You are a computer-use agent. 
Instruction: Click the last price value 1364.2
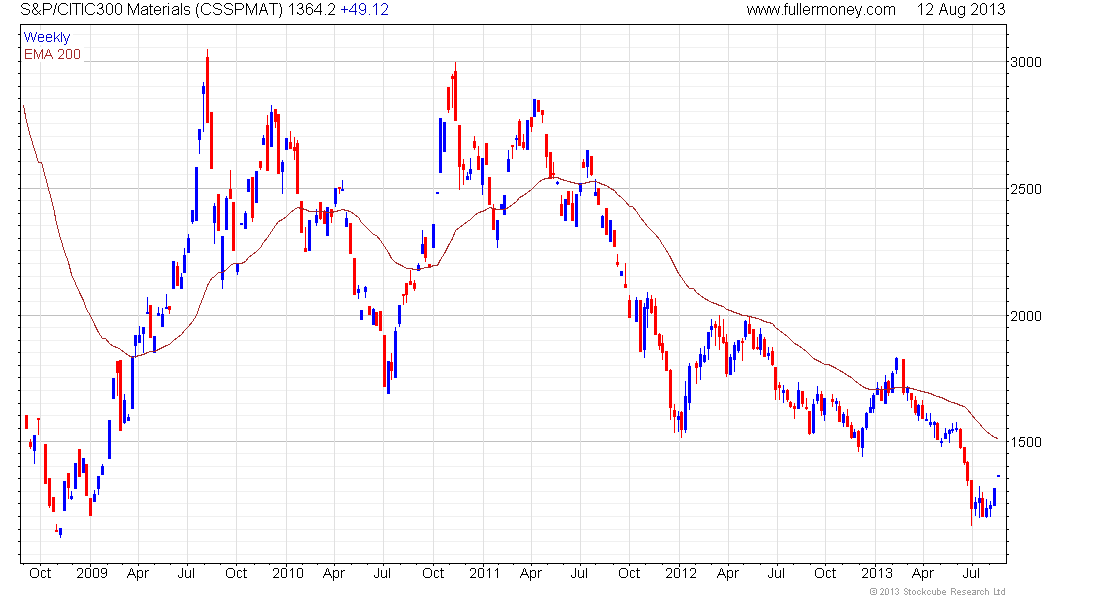(x=311, y=10)
